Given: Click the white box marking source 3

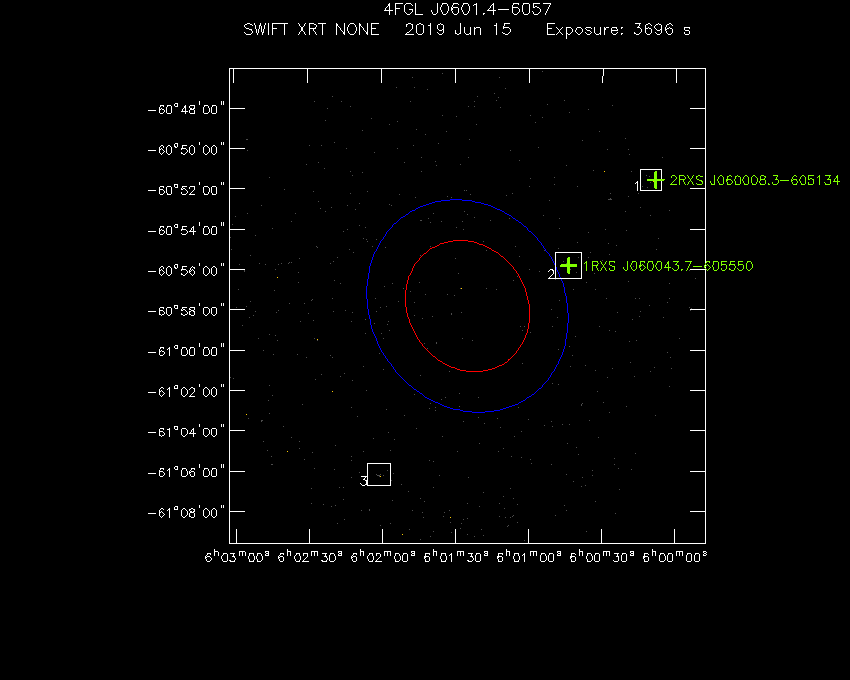Looking at the screenshot, I should (x=379, y=474).
